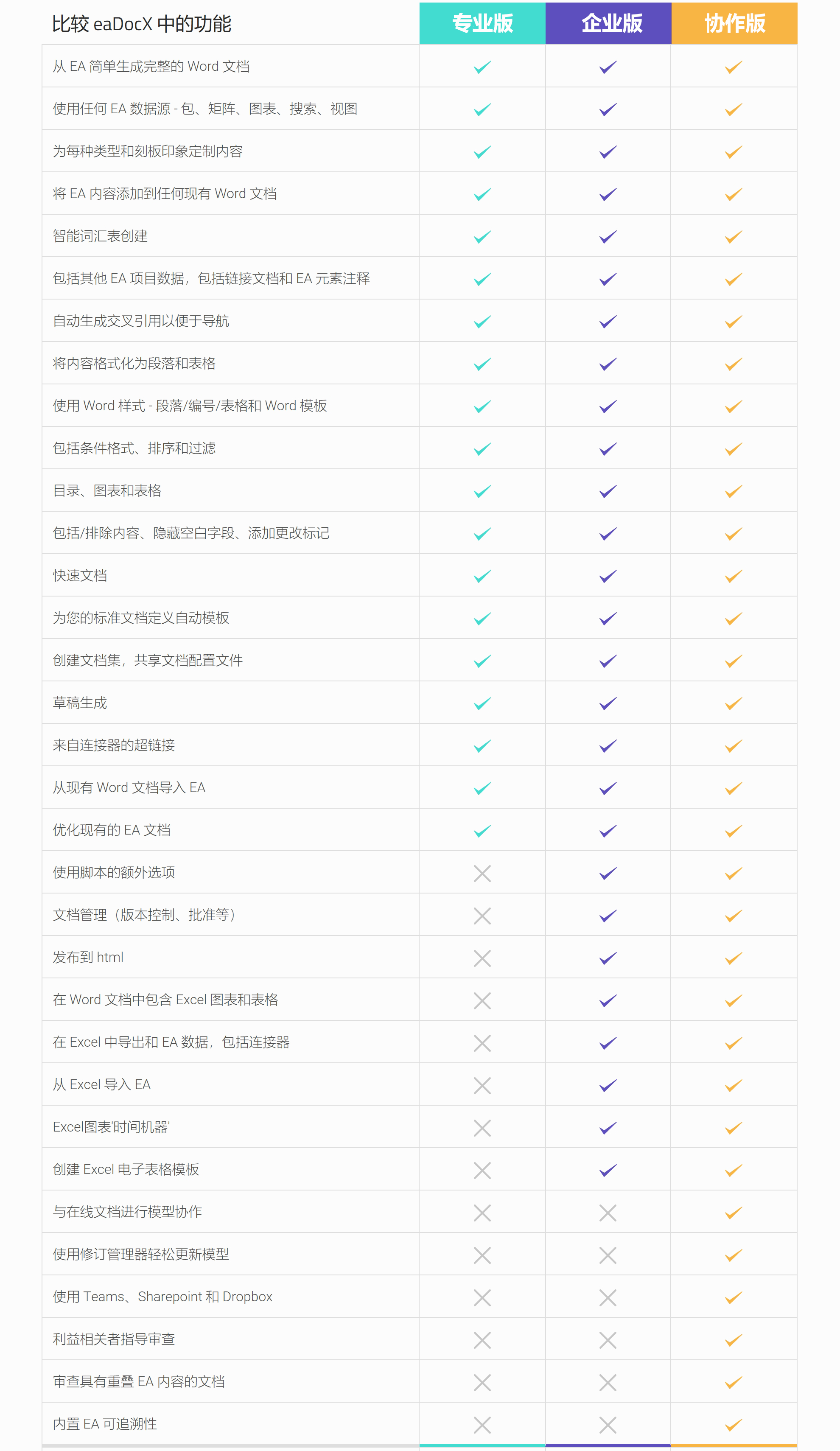Click 企业版 cross for 与在线文档进行模型协作
Screen dimensions: 840x1451
[608, 1213]
